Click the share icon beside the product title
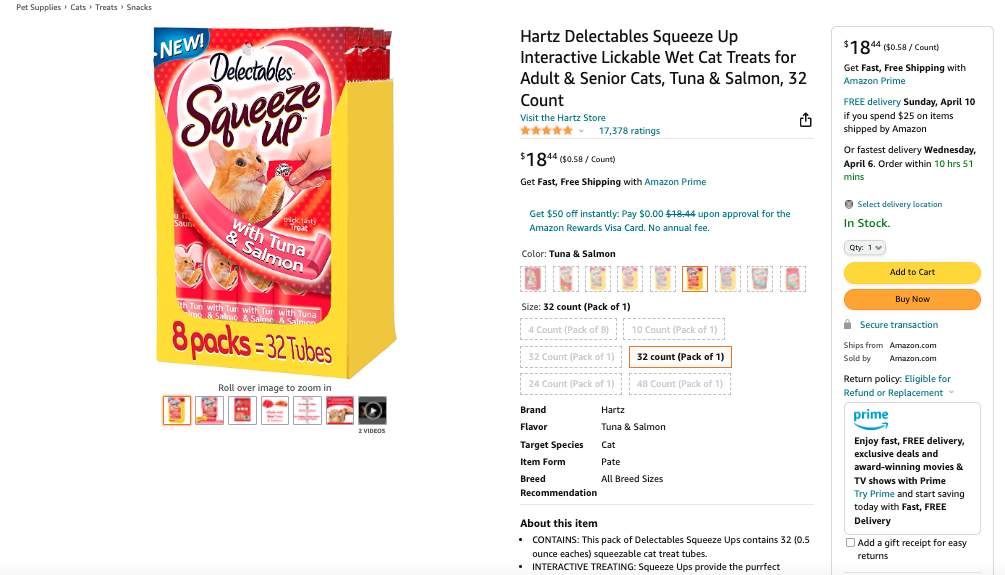 tap(805, 120)
